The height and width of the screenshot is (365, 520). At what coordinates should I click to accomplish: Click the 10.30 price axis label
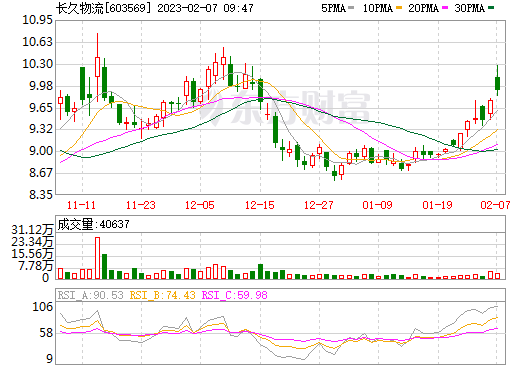pyautogui.click(x=37, y=64)
